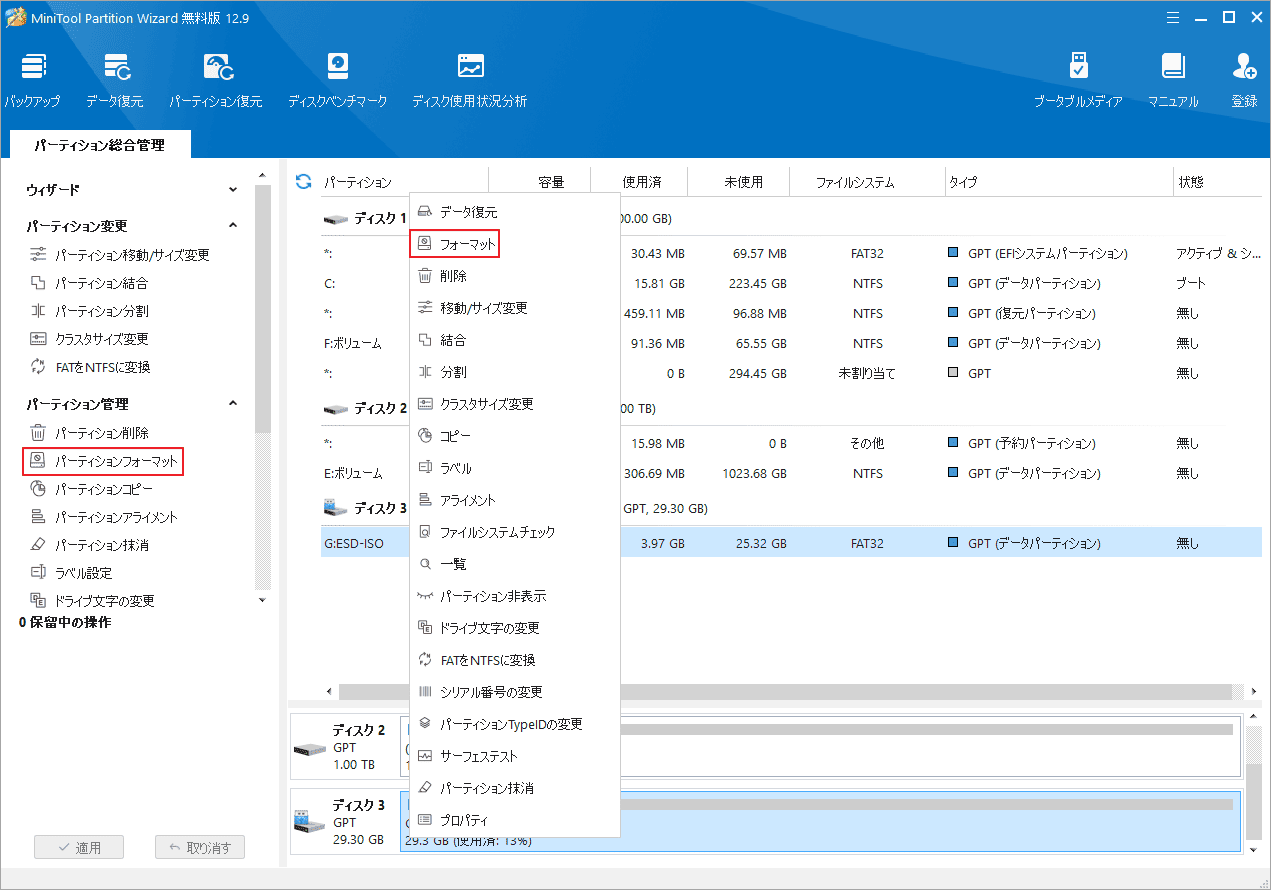Click パーティションコピー in the sidebar
Image resolution: width=1271 pixels, height=890 pixels.
coord(90,489)
